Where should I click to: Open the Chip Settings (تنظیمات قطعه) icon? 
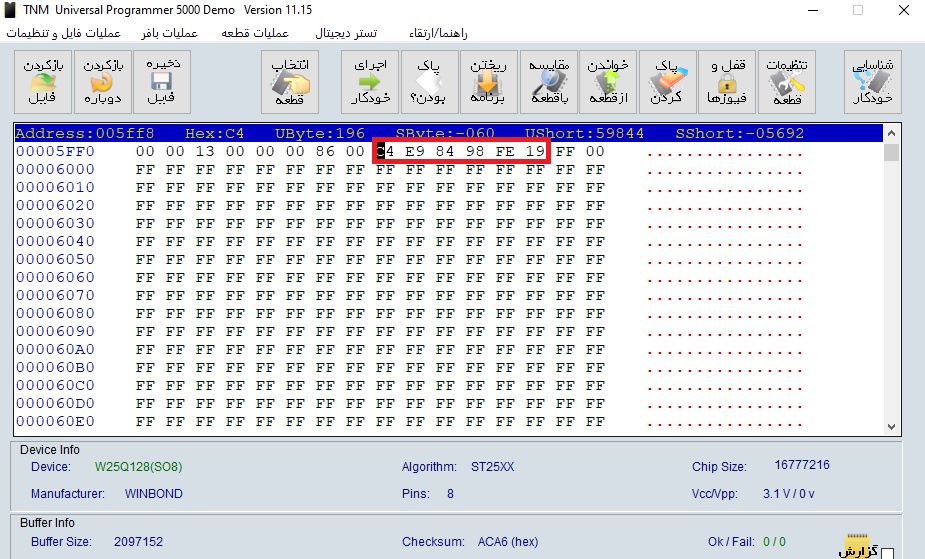pos(787,81)
